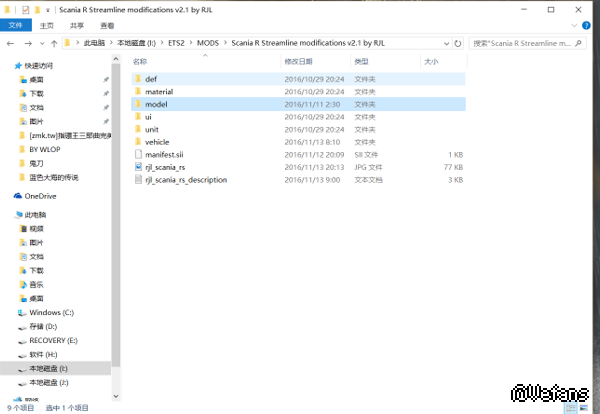Expand the ribbon chevron
The image size is (600, 414).
tap(574, 26)
